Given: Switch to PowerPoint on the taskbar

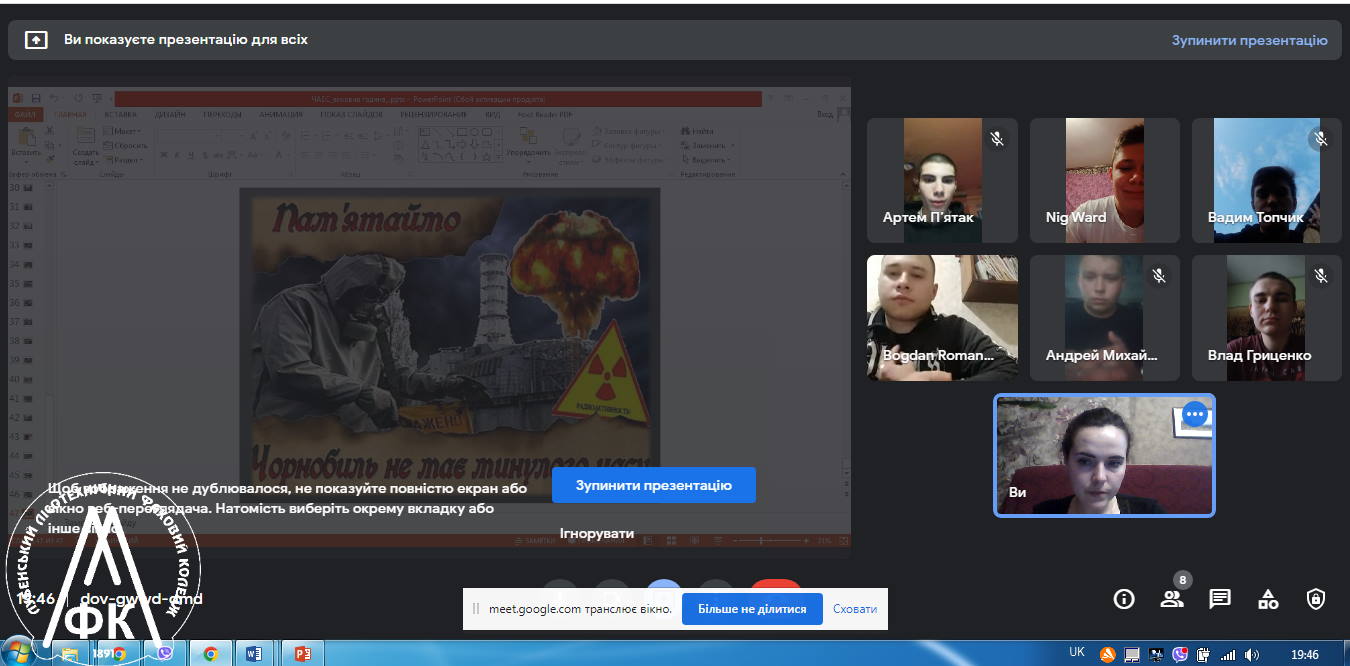Looking at the screenshot, I should click(x=302, y=653).
